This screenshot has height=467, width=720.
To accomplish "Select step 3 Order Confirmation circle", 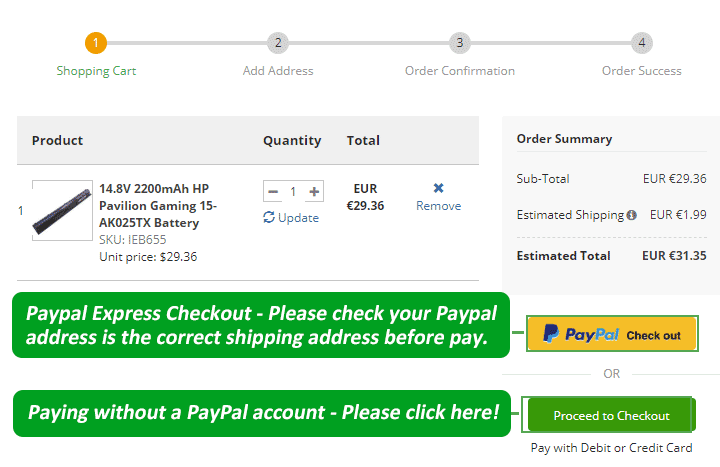I will pyautogui.click(x=459, y=43).
